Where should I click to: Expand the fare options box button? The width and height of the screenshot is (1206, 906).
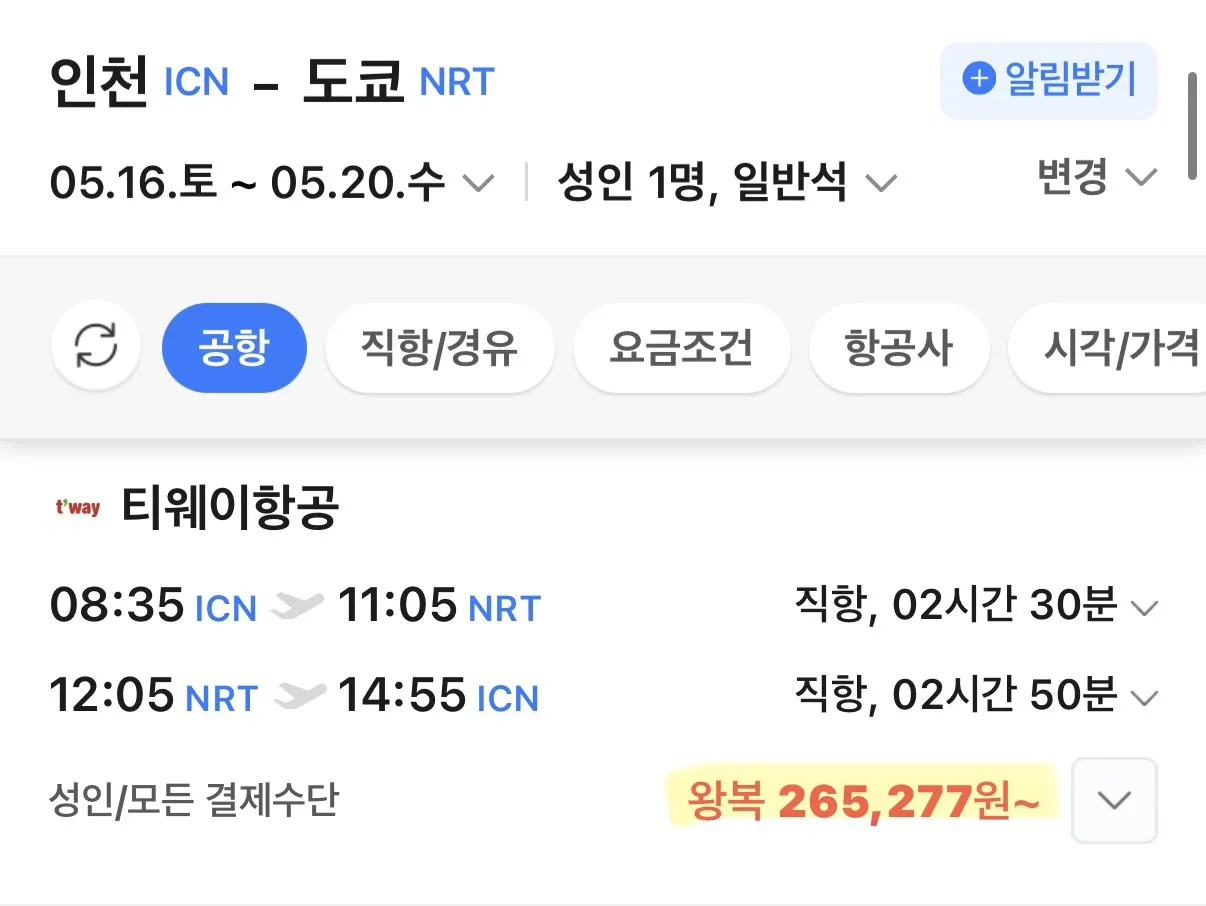1114,800
